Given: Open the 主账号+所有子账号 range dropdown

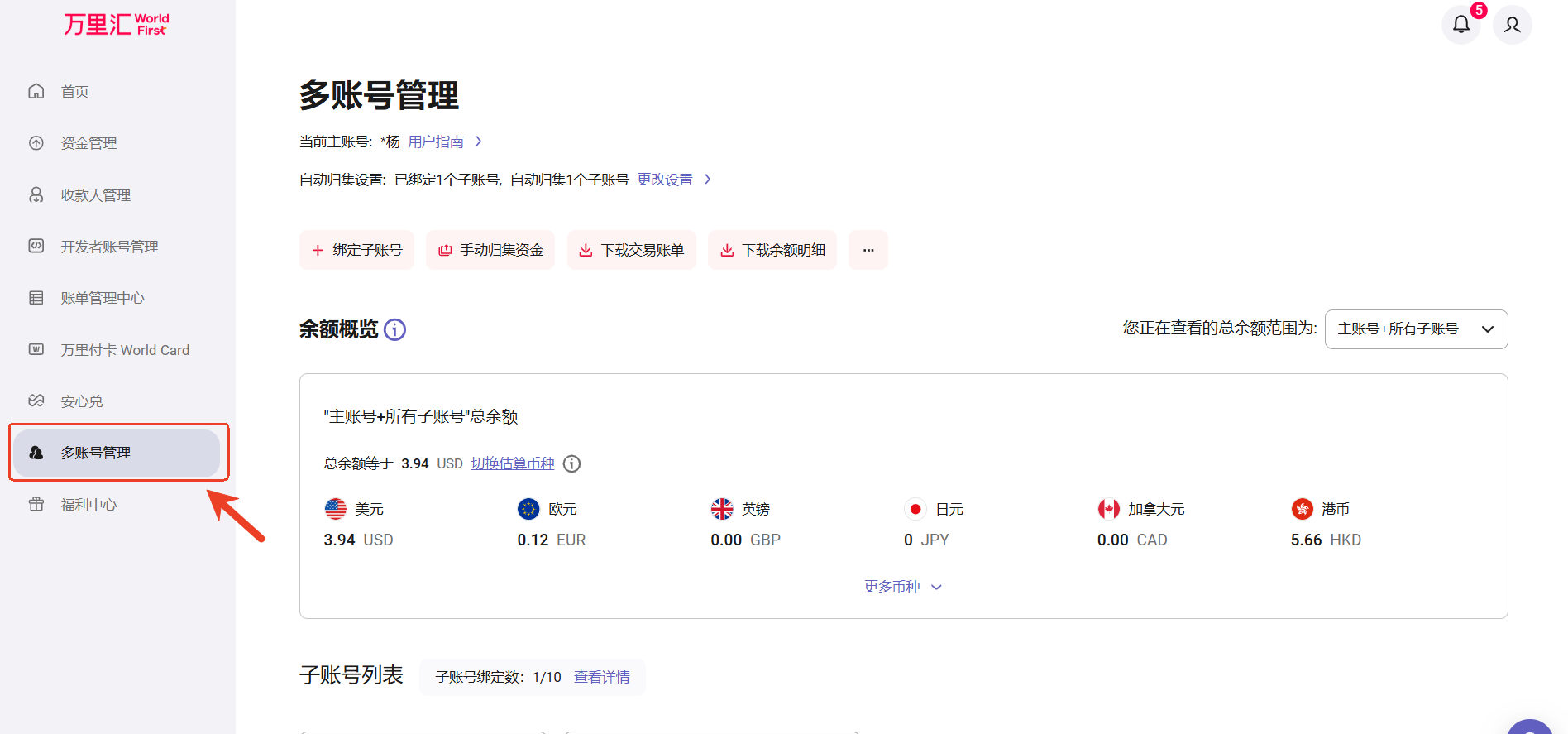Looking at the screenshot, I should pos(1415,329).
